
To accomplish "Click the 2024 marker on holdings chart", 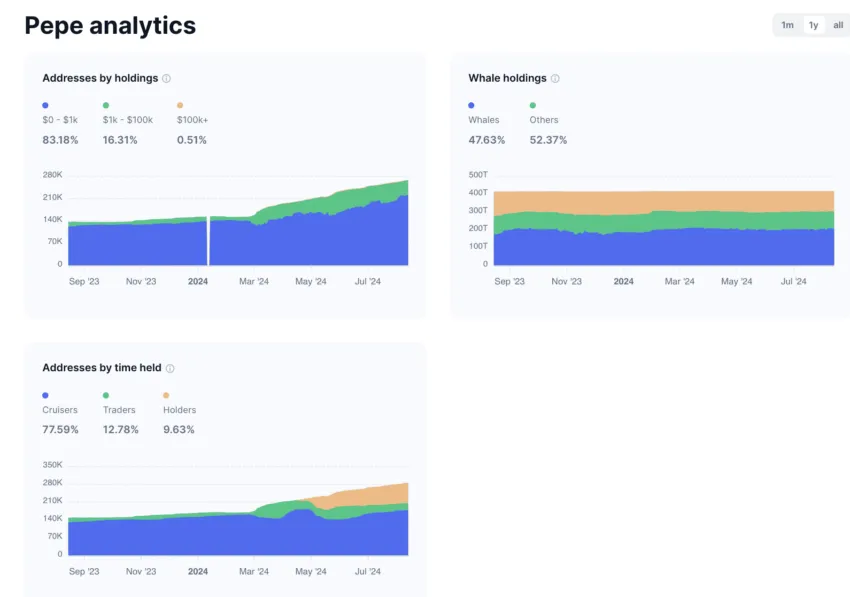I will click(x=198, y=281).
